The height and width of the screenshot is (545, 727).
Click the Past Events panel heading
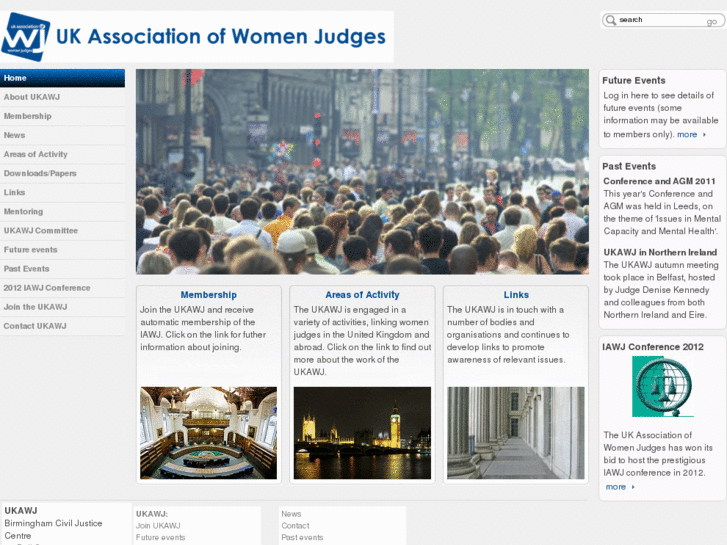[x=629, y=166]
